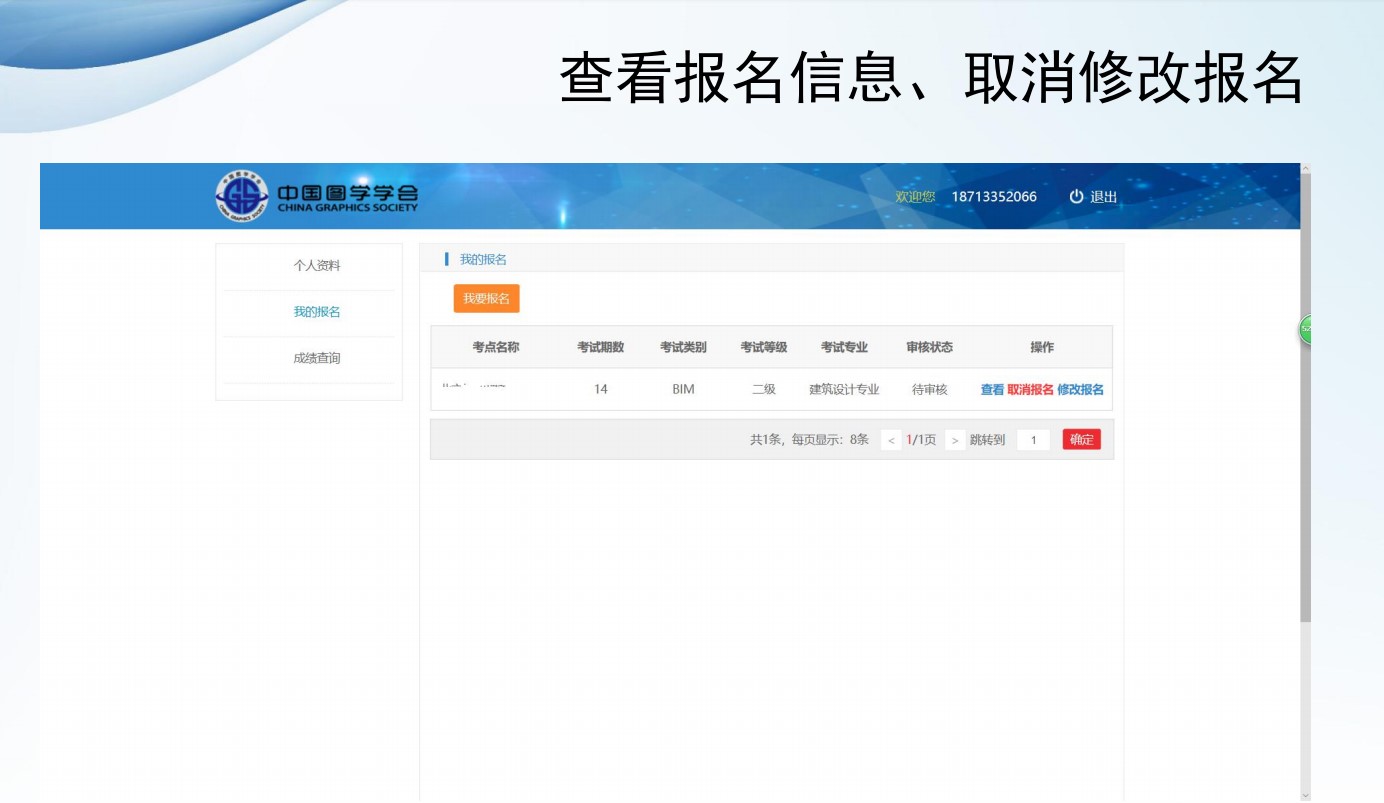
Task: Click the power icon to log out
Action: pos(1076,197)
